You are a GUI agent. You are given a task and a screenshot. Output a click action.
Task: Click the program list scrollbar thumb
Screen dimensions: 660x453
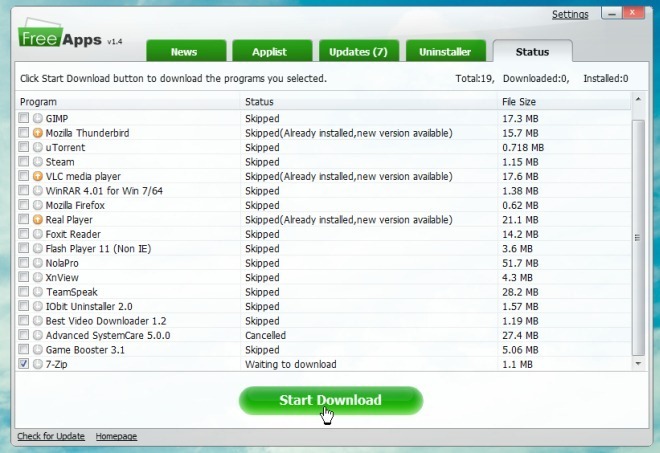638,238
